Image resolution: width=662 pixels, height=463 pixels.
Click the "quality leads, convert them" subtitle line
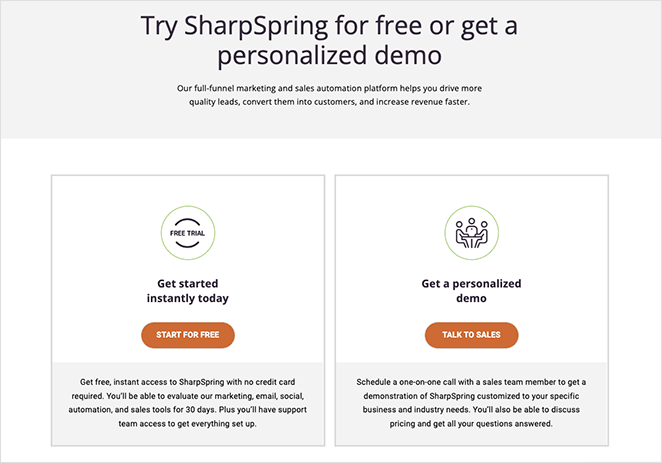[330, 102]
